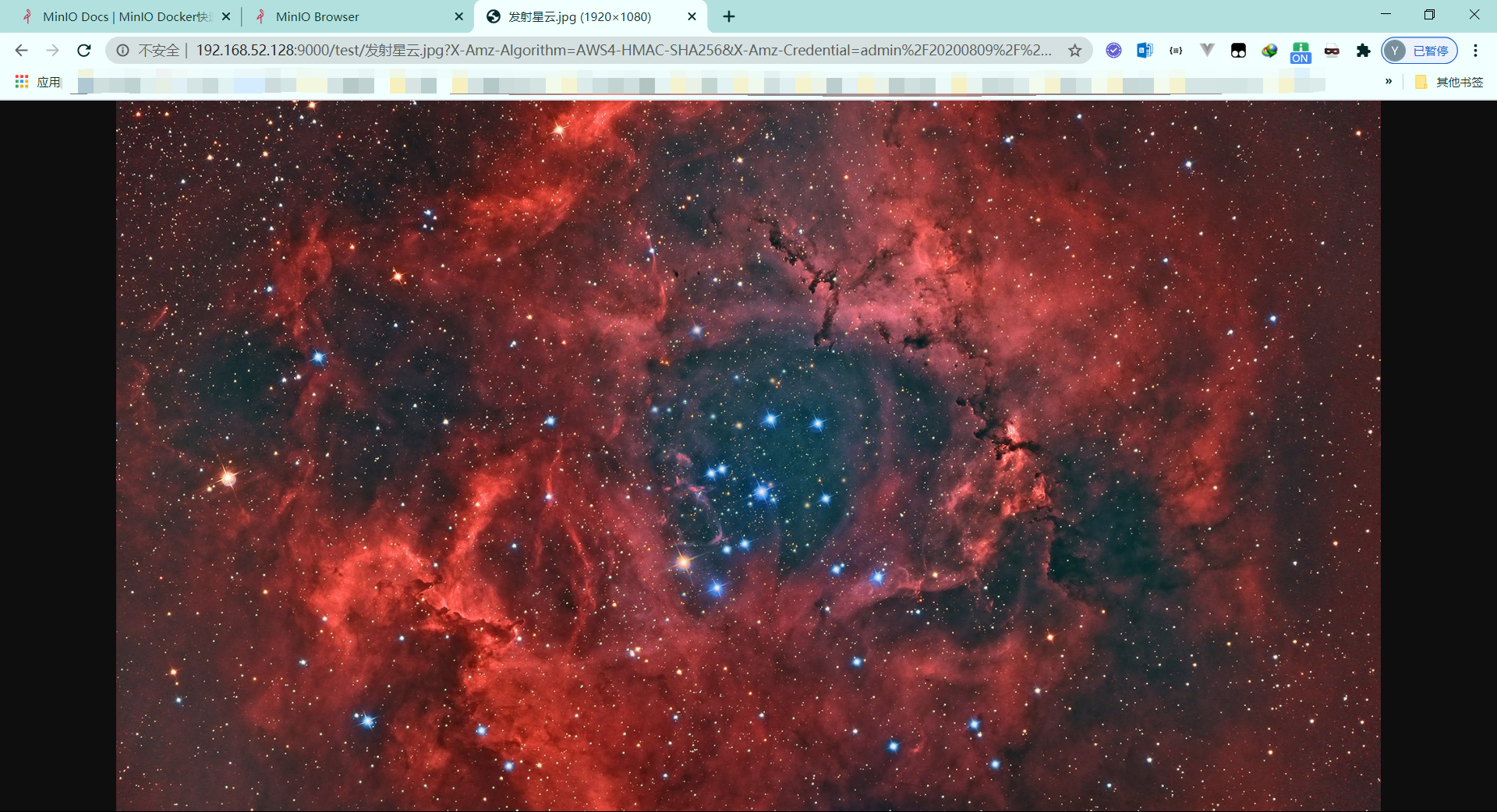Screen dimensions: 1497x812
Task: Go back to the previous page
Action: 22,51
